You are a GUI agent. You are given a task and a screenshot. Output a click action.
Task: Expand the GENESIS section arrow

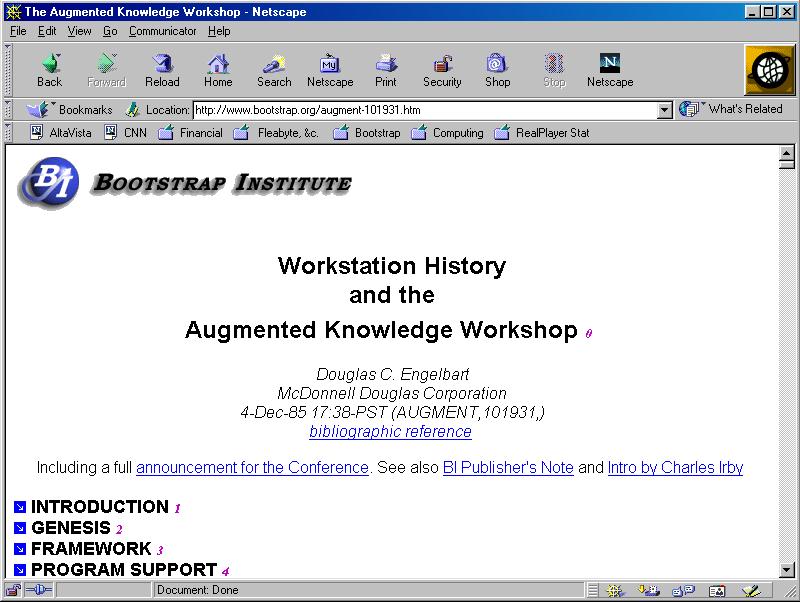click(20, 528)
